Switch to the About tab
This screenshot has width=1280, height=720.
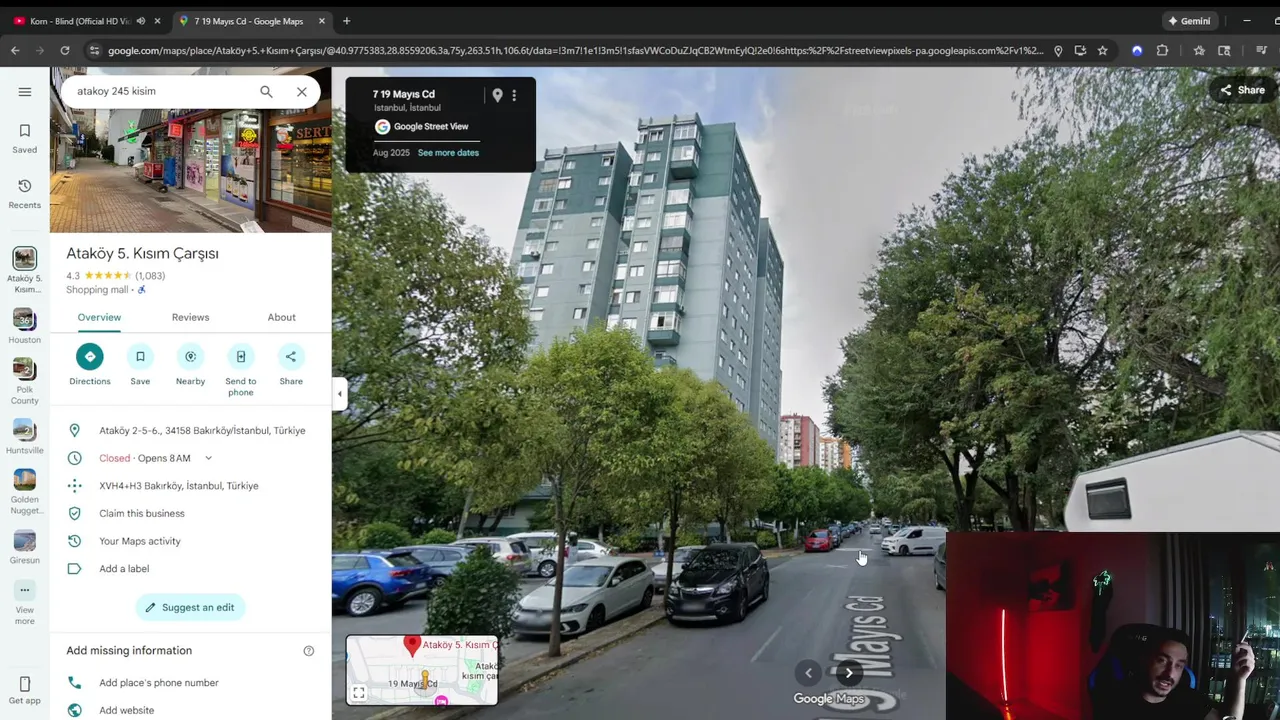(x=281, y=317)
